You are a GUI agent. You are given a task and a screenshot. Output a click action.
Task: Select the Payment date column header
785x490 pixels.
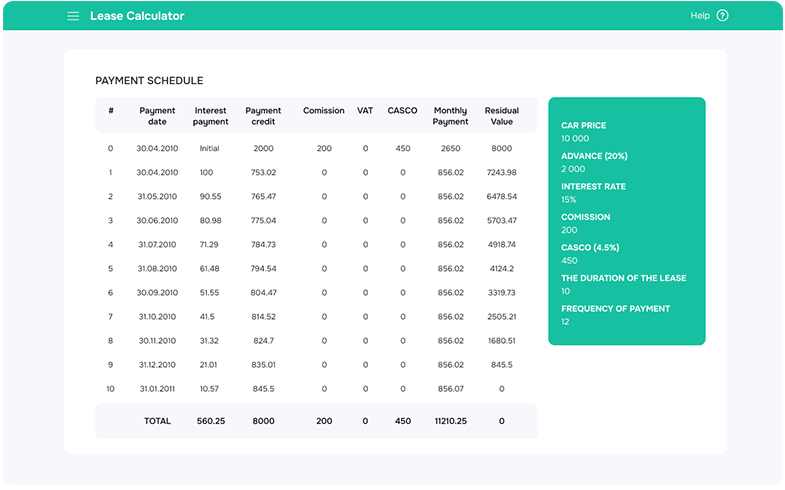coord(158,116)
